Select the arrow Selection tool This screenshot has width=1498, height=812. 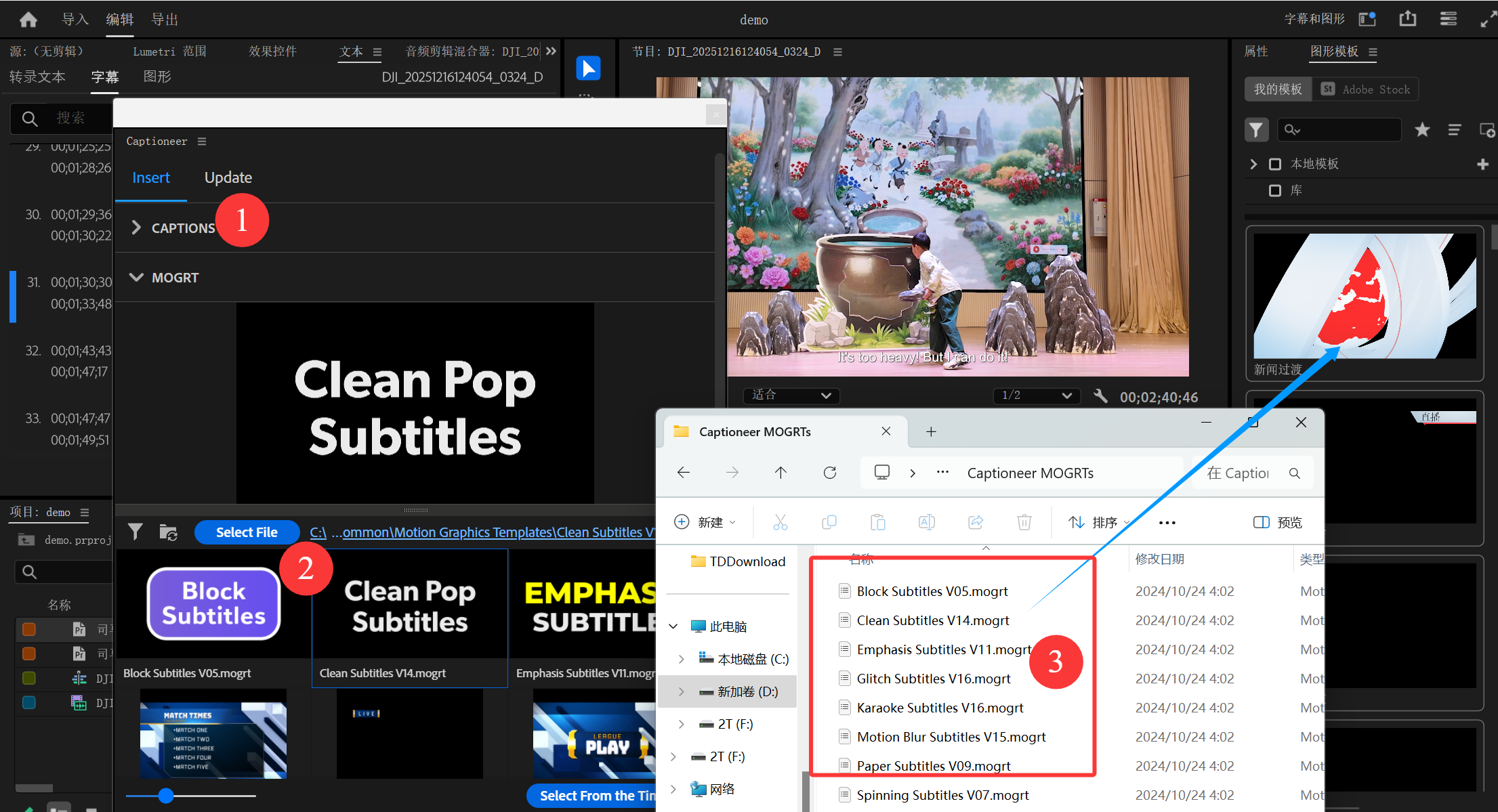[x=588, y=68]
